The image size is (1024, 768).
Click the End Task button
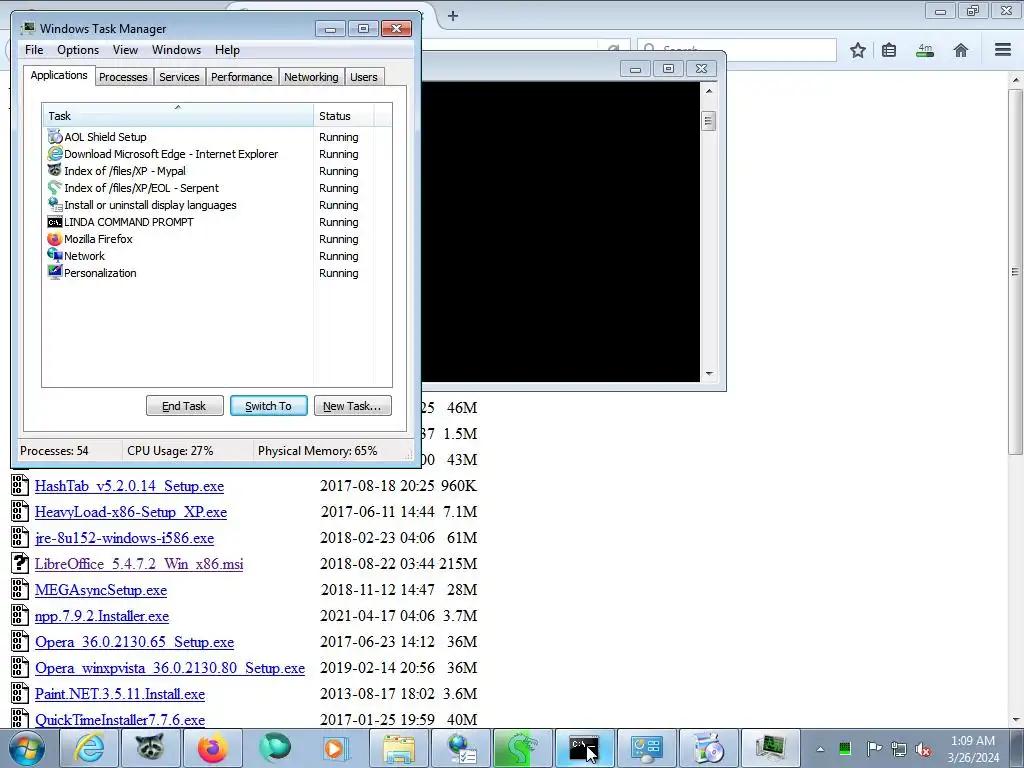[184, 406]
